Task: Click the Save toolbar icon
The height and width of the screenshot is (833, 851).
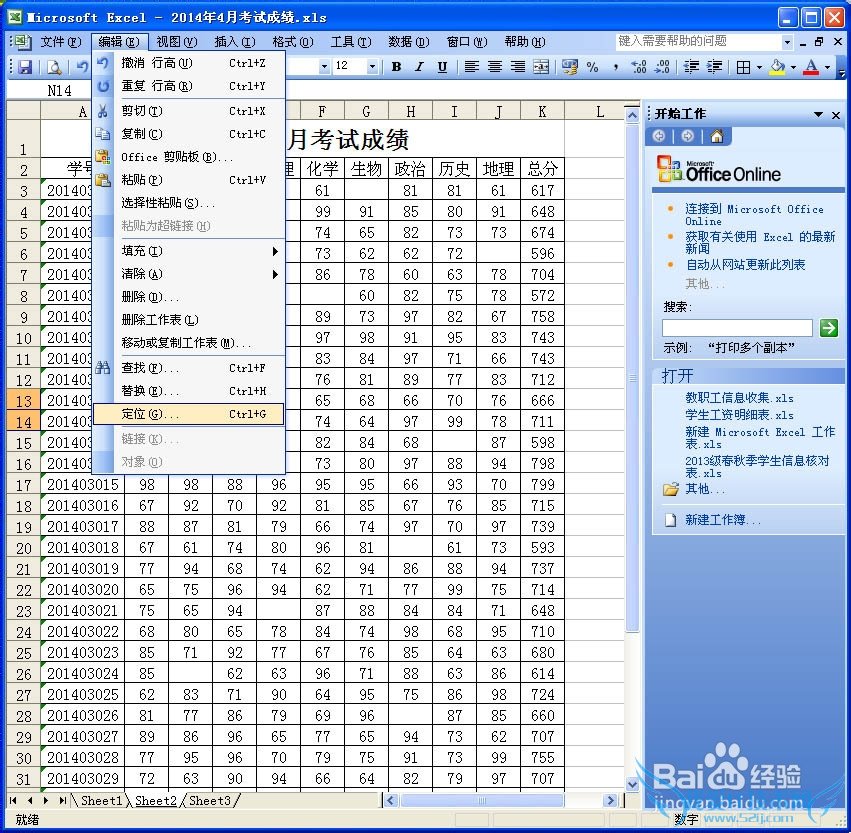Action: (25, 67)
